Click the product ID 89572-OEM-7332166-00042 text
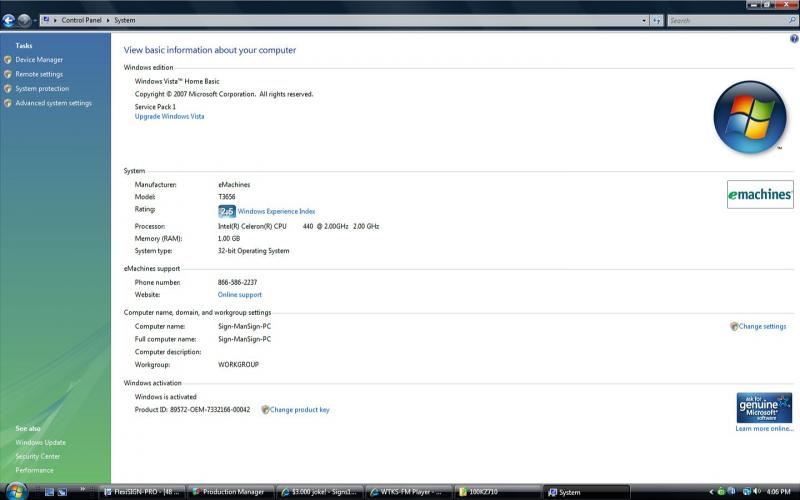The height and width of the screenshot is (500, 800). click(x=210, y=410)
